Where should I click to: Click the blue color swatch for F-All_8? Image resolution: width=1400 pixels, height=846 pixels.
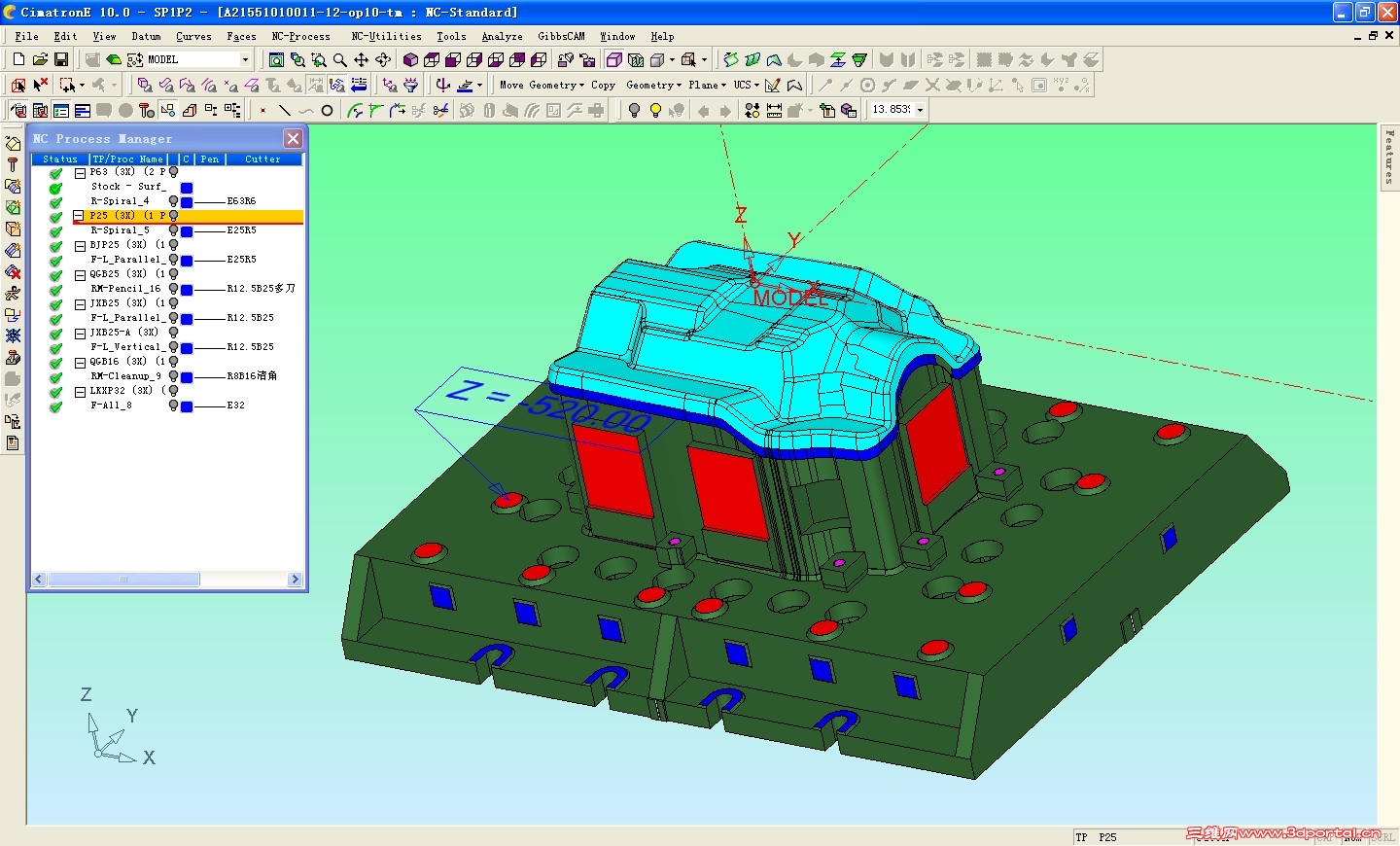(187, 406)
